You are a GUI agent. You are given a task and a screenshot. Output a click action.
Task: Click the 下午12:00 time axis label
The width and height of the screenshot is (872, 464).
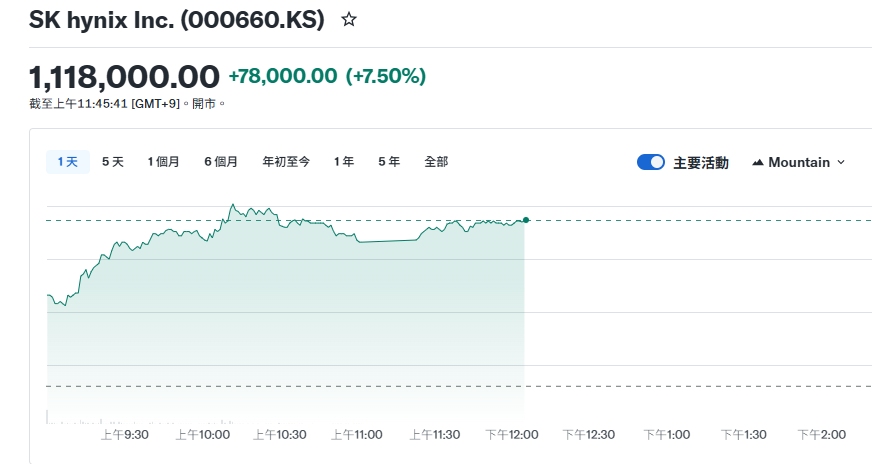click(512, 434)
